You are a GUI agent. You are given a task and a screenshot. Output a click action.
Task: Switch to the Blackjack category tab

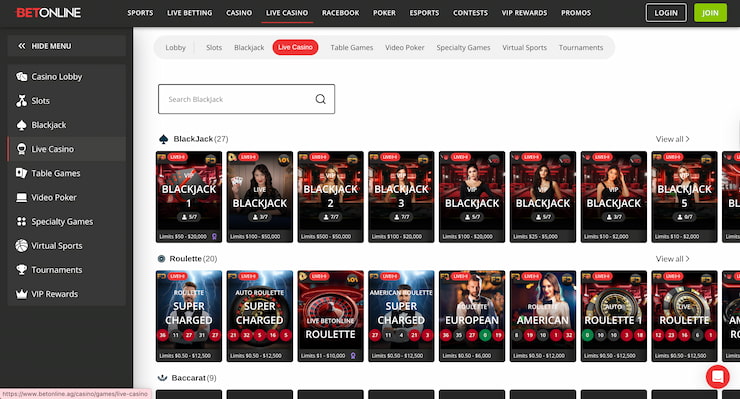point(249,47)
